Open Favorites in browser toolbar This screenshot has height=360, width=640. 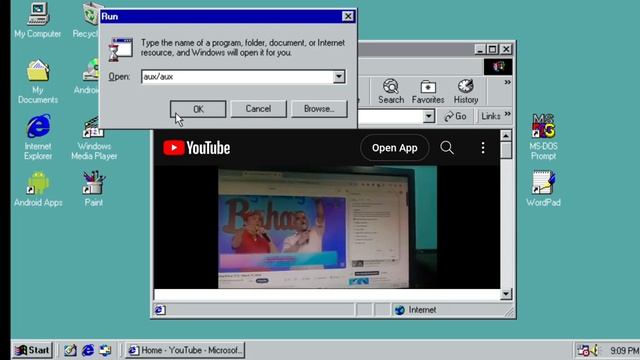coord(428,91)
